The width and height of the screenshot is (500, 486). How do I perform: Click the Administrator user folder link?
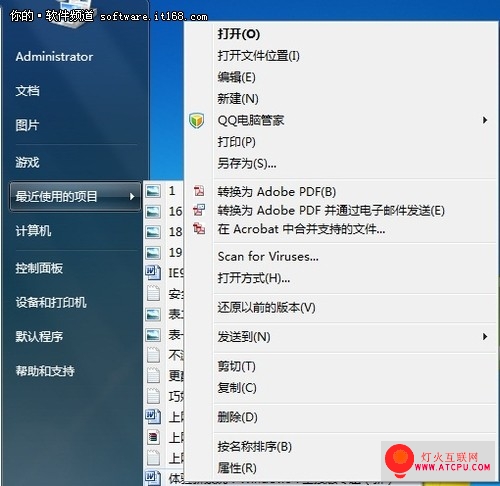click(54, 57)
